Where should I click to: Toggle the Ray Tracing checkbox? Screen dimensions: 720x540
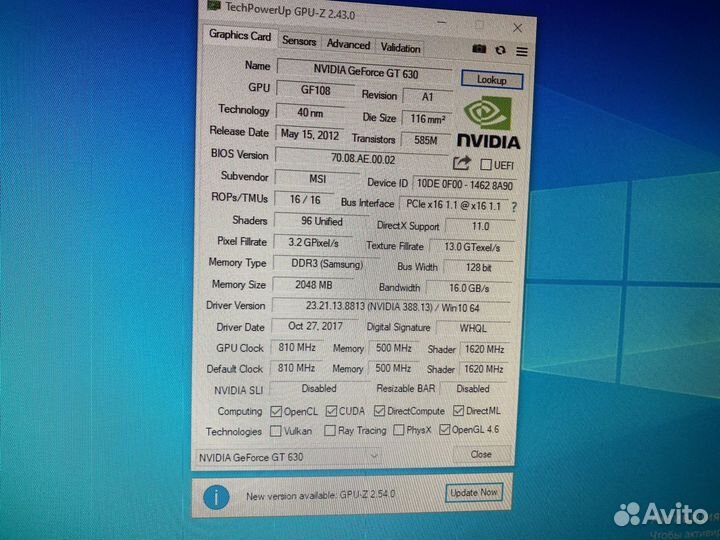point(329,430)
